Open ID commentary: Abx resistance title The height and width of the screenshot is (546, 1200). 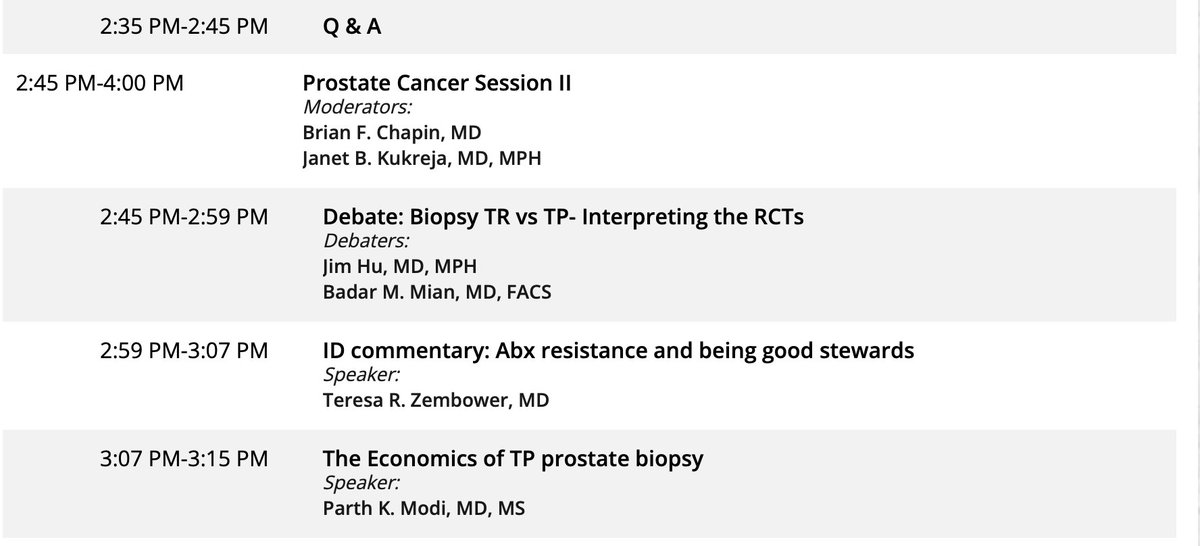click(618, 351)
